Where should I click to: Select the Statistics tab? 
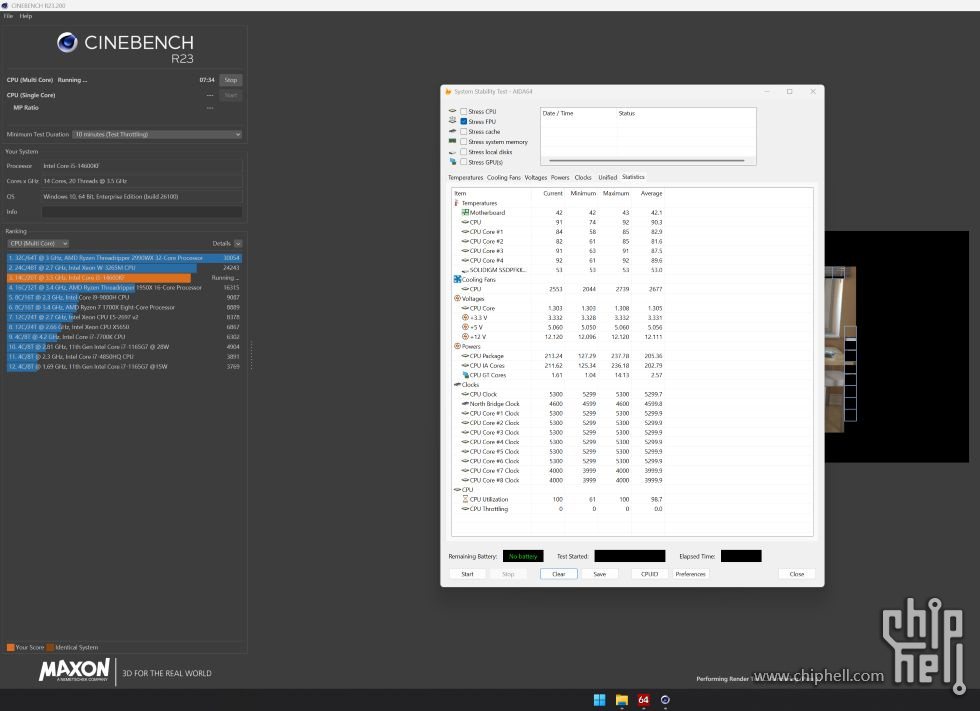pos(633,177)
